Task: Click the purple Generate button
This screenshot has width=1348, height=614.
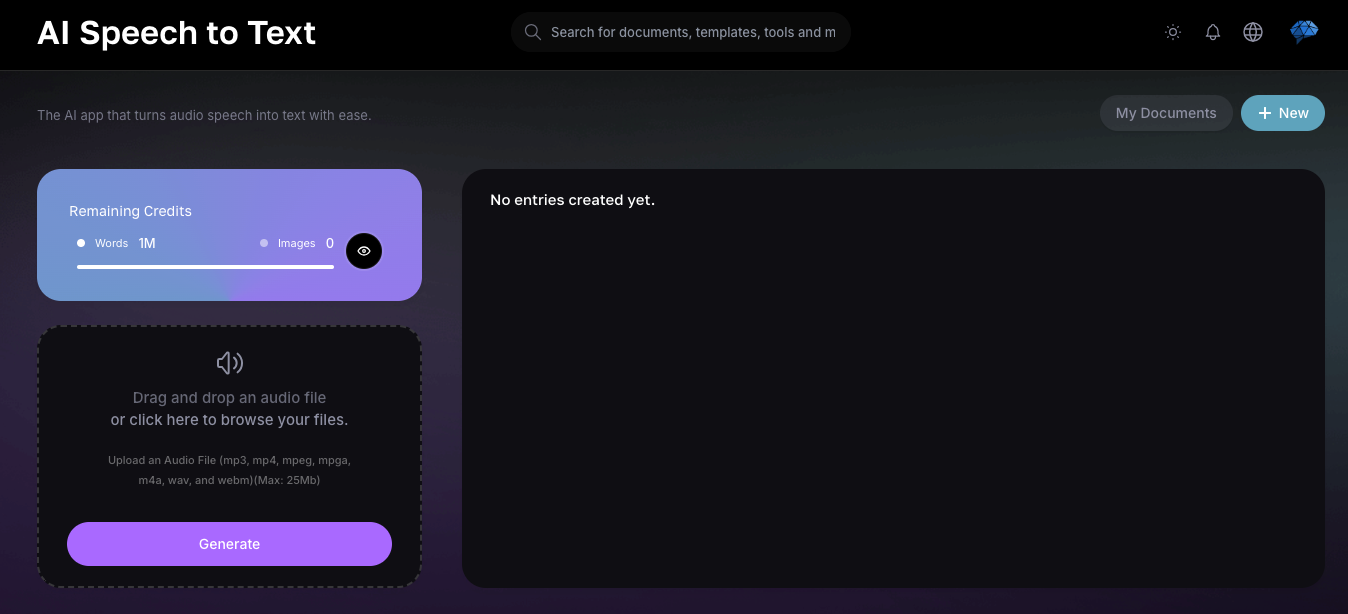Action: coord(229,544)
